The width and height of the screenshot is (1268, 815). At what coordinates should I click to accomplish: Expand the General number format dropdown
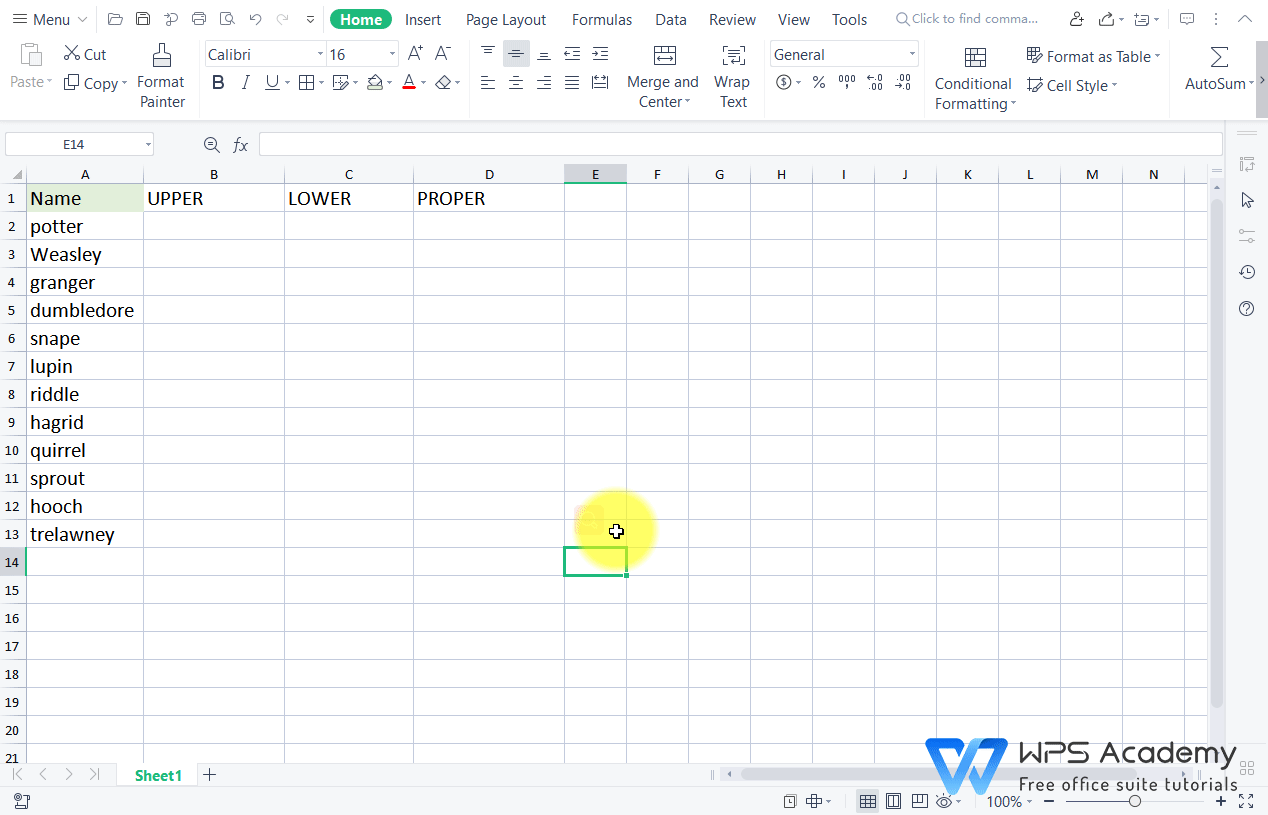pyautogui.click(x=911, y=53)
